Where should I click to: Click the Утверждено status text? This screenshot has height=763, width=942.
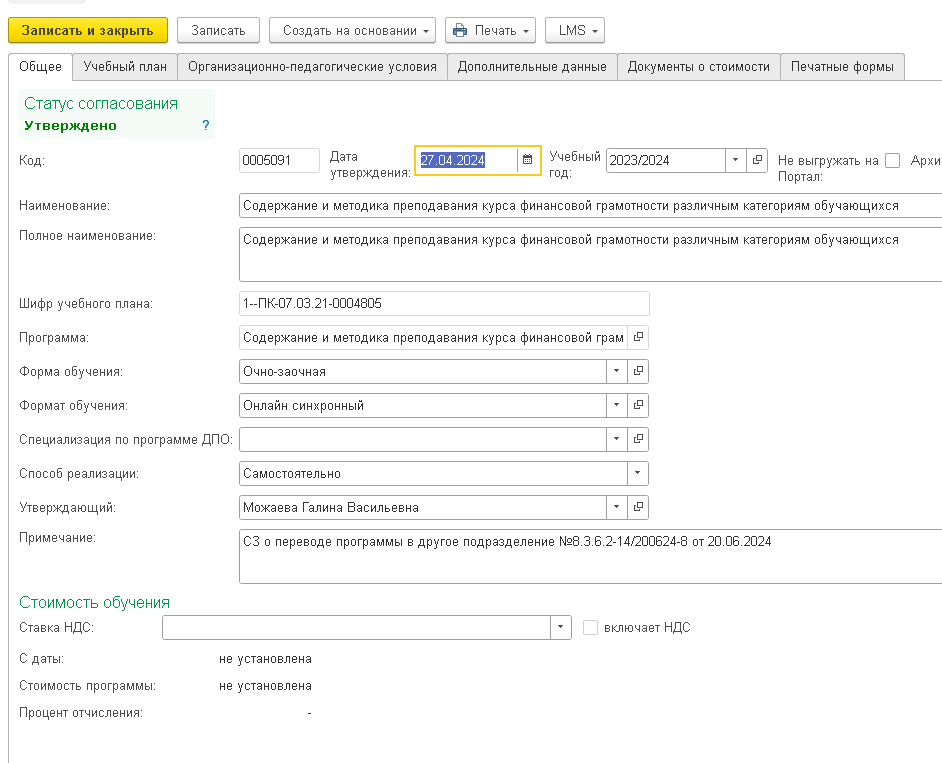[70, 126]
